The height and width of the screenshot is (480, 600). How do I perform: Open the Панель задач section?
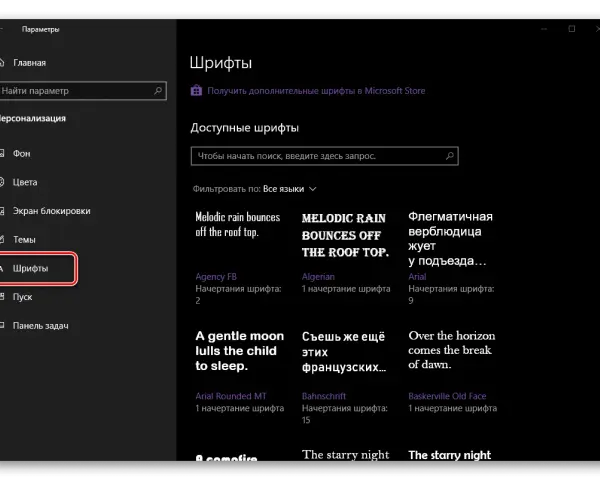click(x=40, y=326)
